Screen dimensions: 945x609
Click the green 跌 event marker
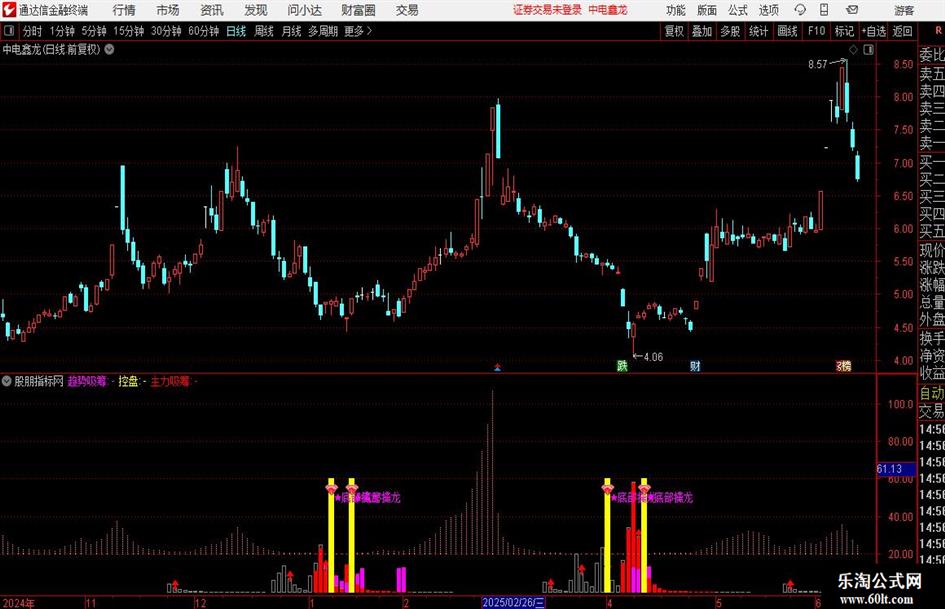(x=622, y=365)
